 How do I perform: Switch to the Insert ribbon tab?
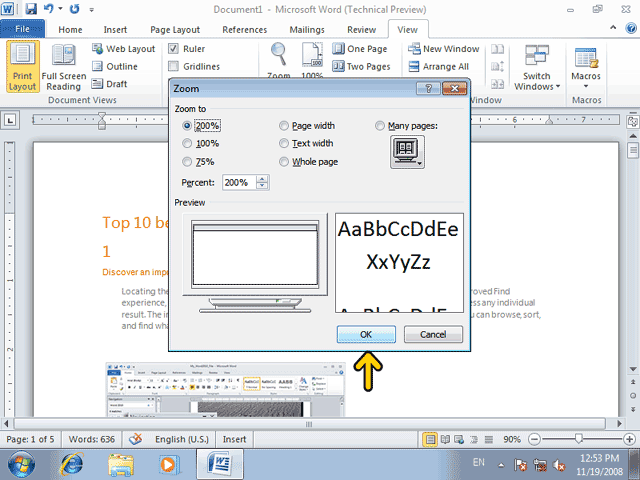(115, 30)
